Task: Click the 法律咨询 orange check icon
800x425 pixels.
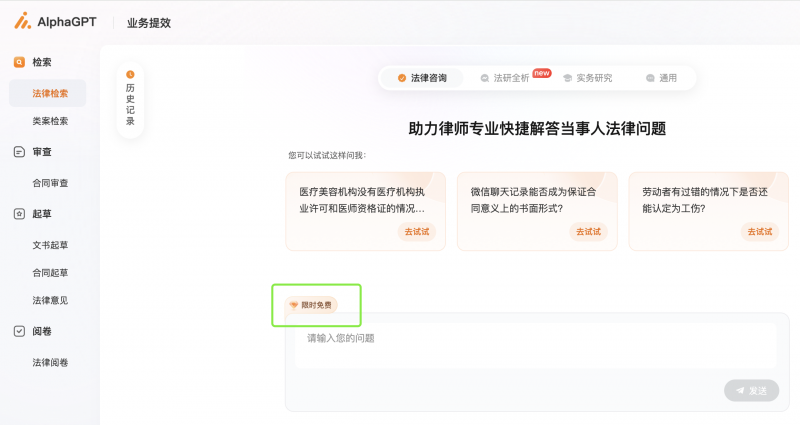Action: tap(402, 78)
